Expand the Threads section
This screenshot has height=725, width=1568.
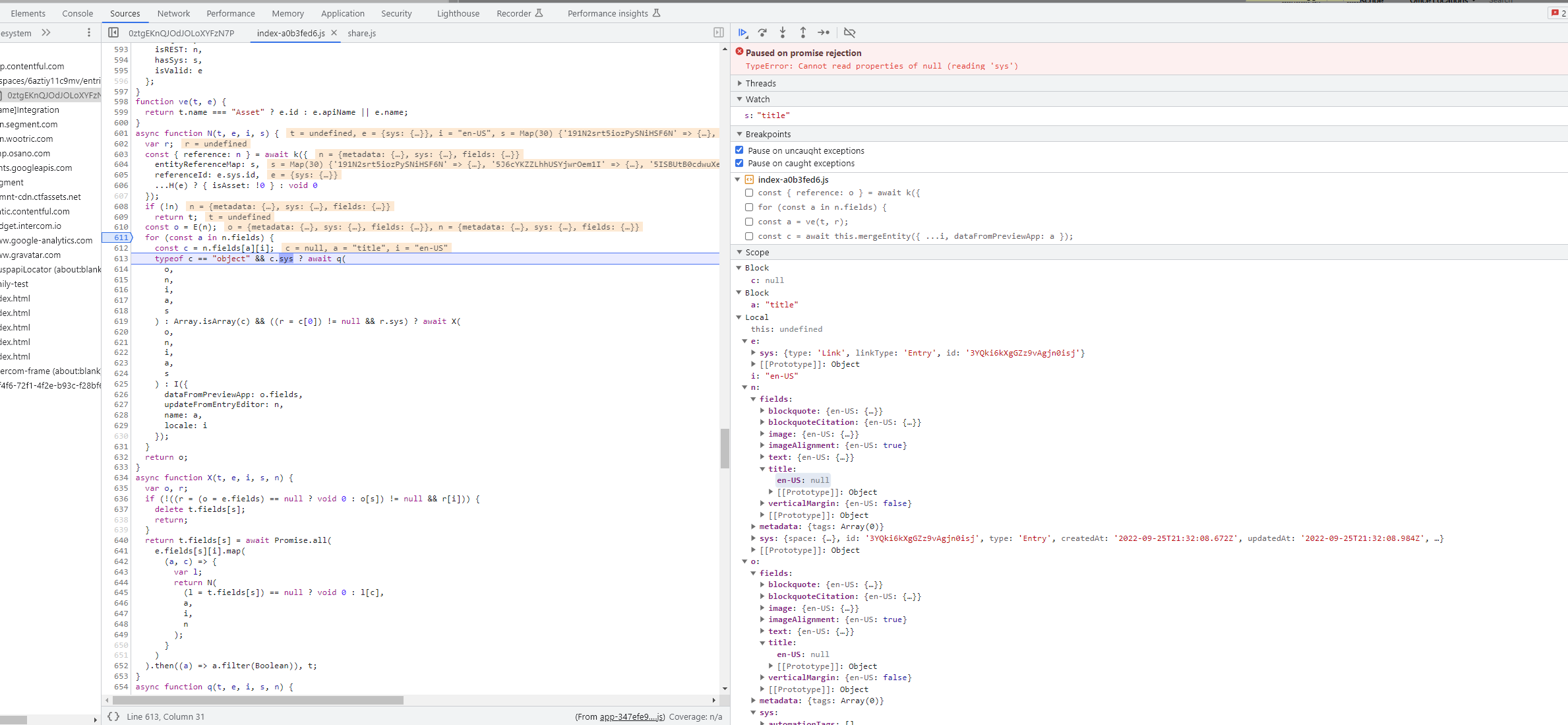coord(740,83)
